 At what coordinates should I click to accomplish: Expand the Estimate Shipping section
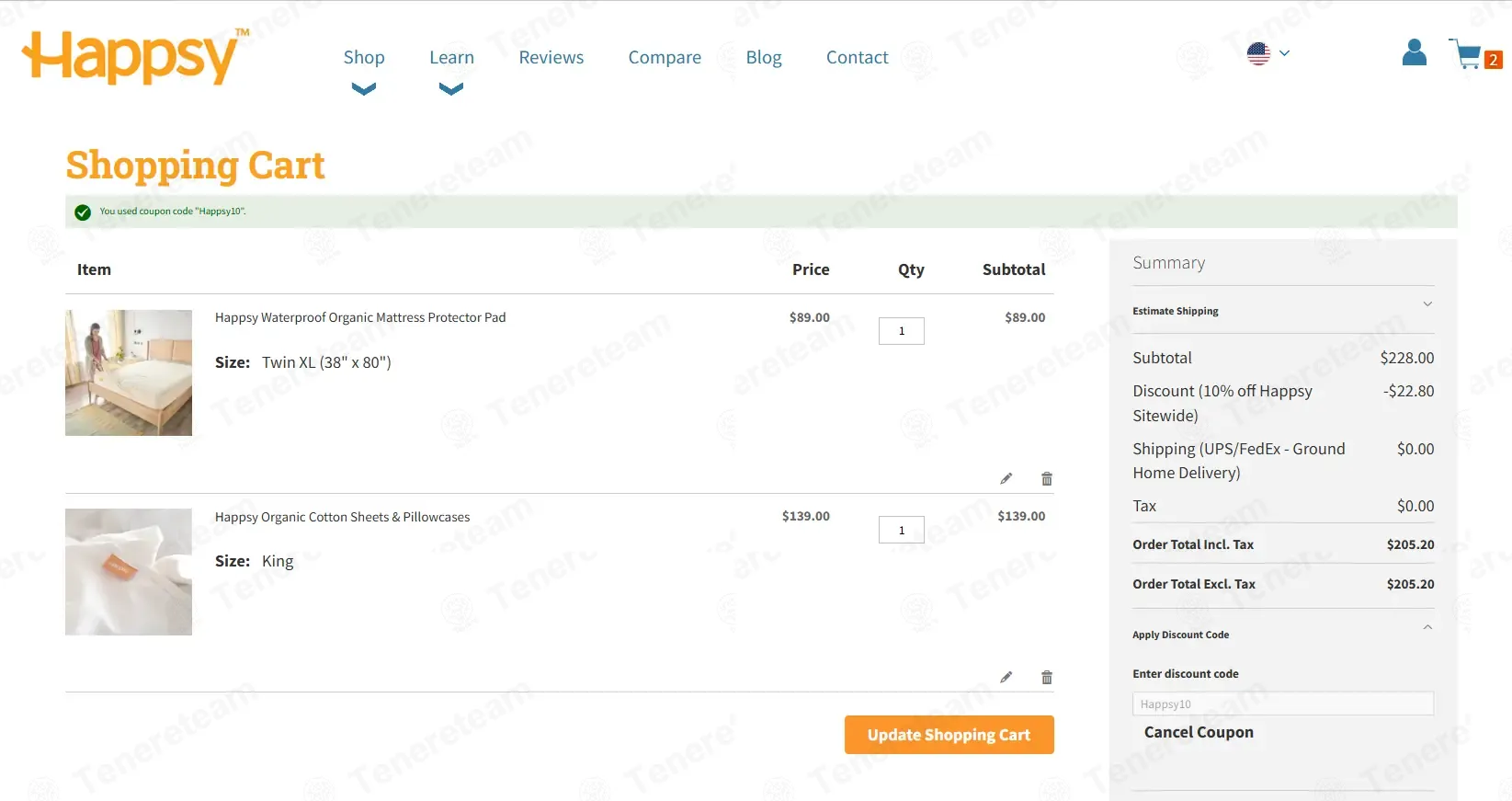pyautogui.click(x=1283, y=311)
